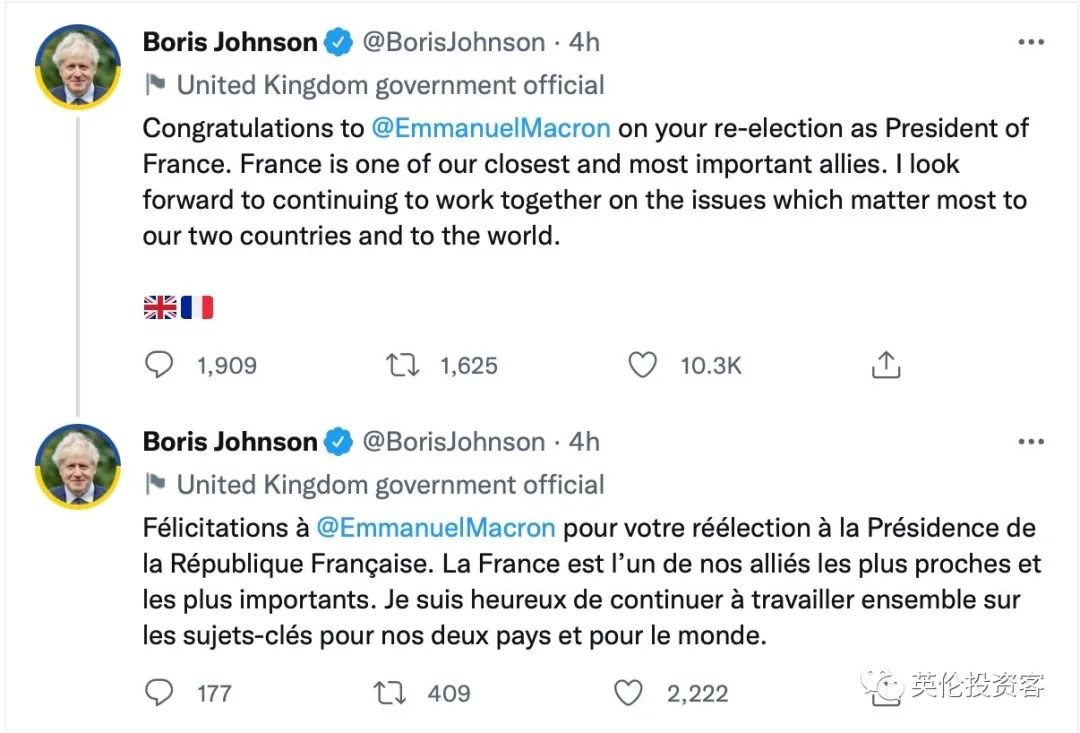This screenshot has width=1080, height=733.
Task: Reply to the English congratulations tweet
Action: pyautogui.click(x=160, y=366)
